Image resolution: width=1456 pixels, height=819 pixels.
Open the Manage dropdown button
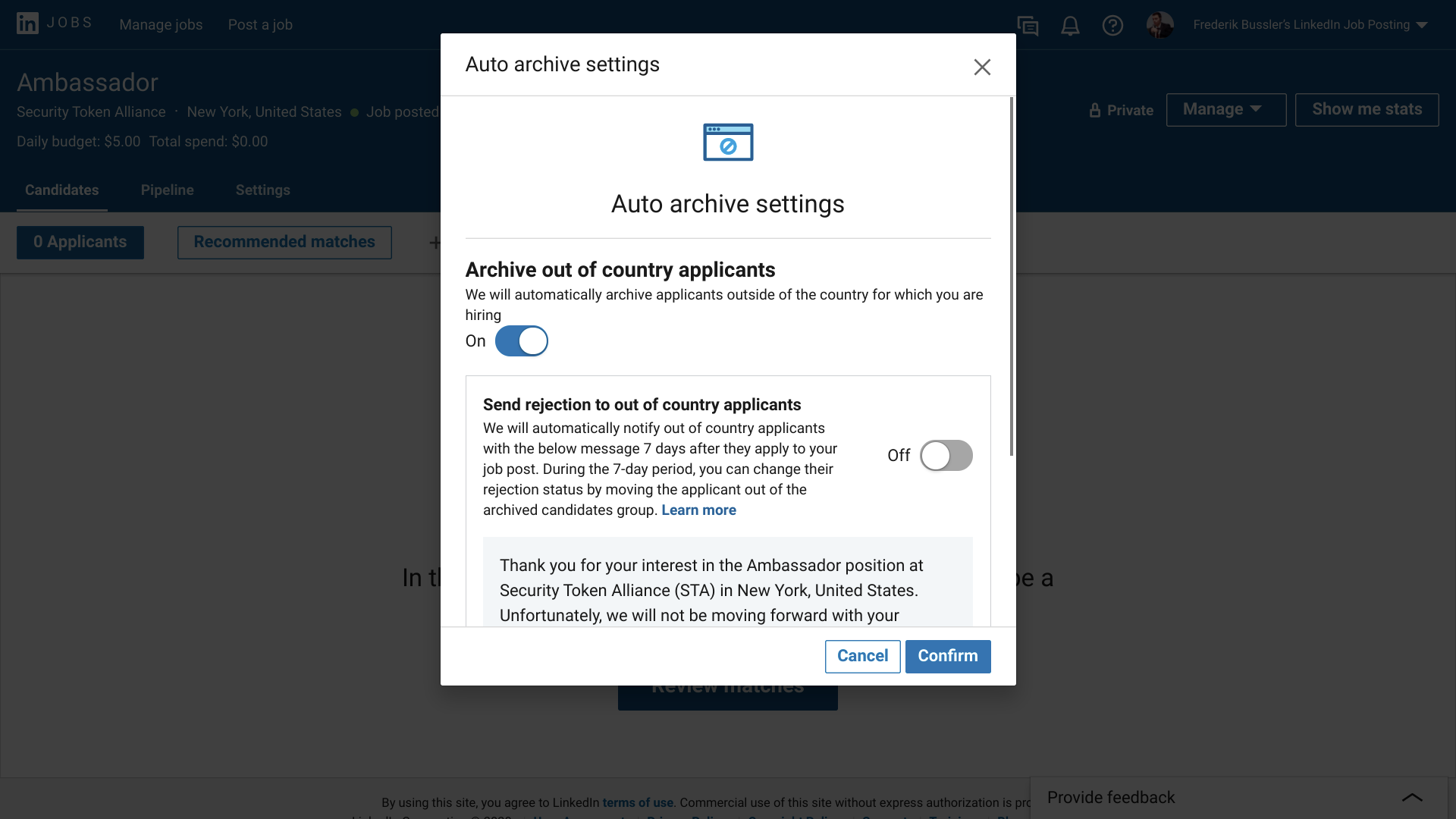1226,110
